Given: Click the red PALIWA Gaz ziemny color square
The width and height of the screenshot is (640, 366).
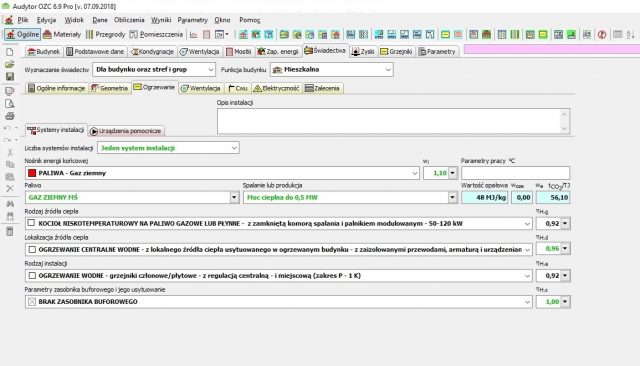Looking at the screenshot, I should tap(32, 173).
